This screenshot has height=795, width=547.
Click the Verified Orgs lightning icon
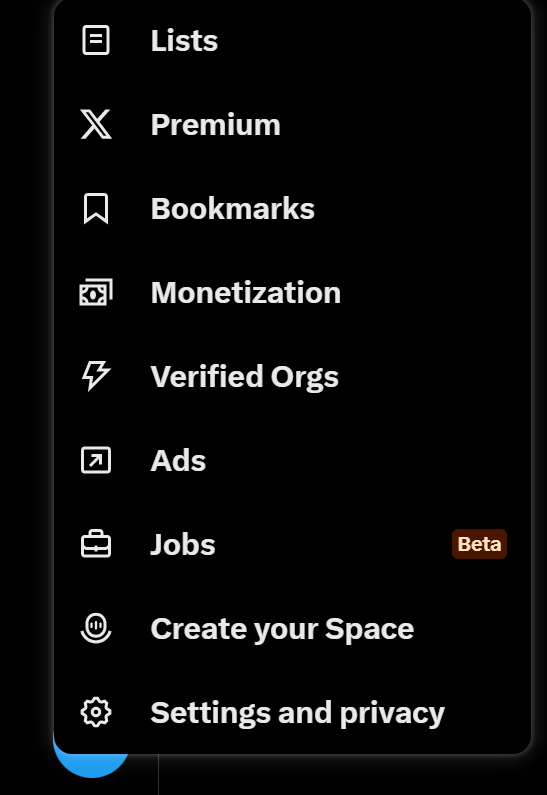[96, 376]
